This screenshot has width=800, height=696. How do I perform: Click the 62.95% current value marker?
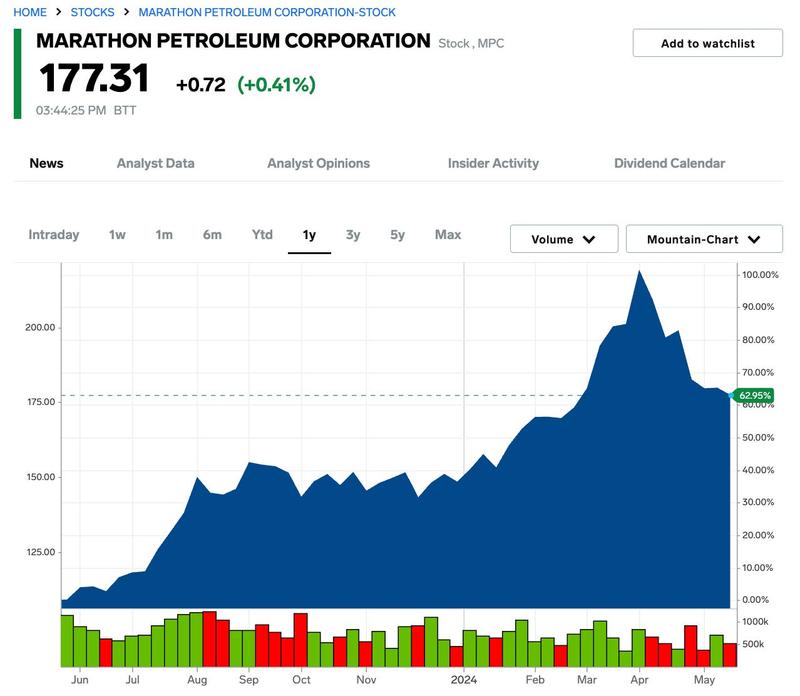tap(754, 395)
